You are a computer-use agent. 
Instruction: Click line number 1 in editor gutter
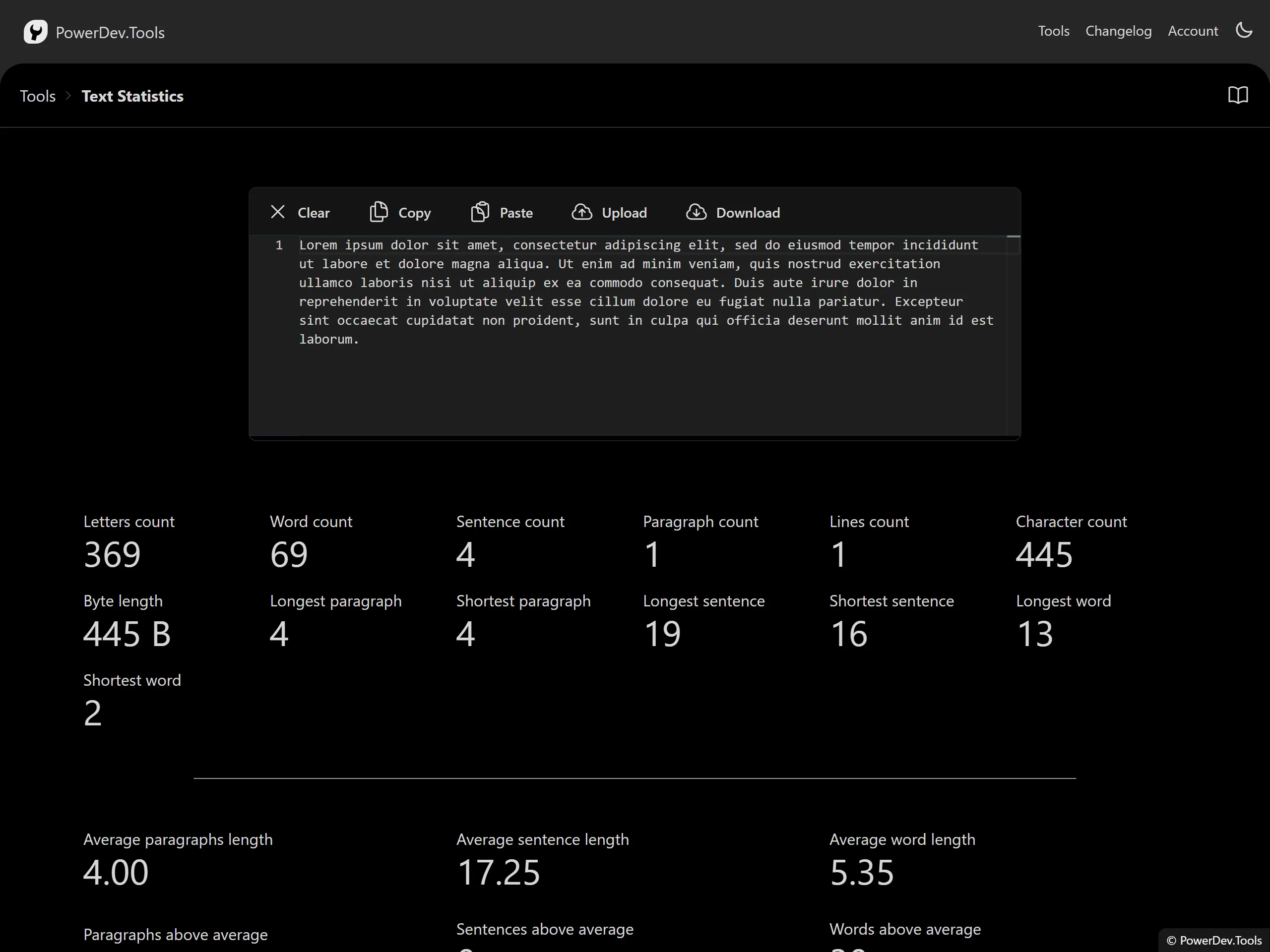279,245
